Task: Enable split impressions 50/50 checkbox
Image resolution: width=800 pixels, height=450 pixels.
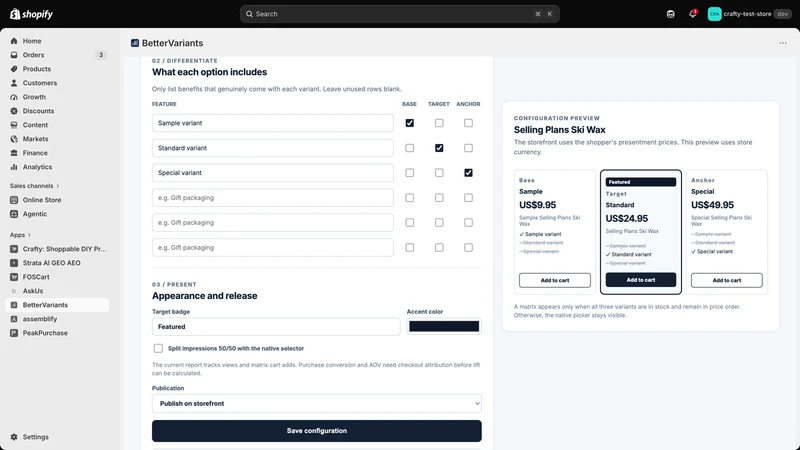Action: pos(158,348)
